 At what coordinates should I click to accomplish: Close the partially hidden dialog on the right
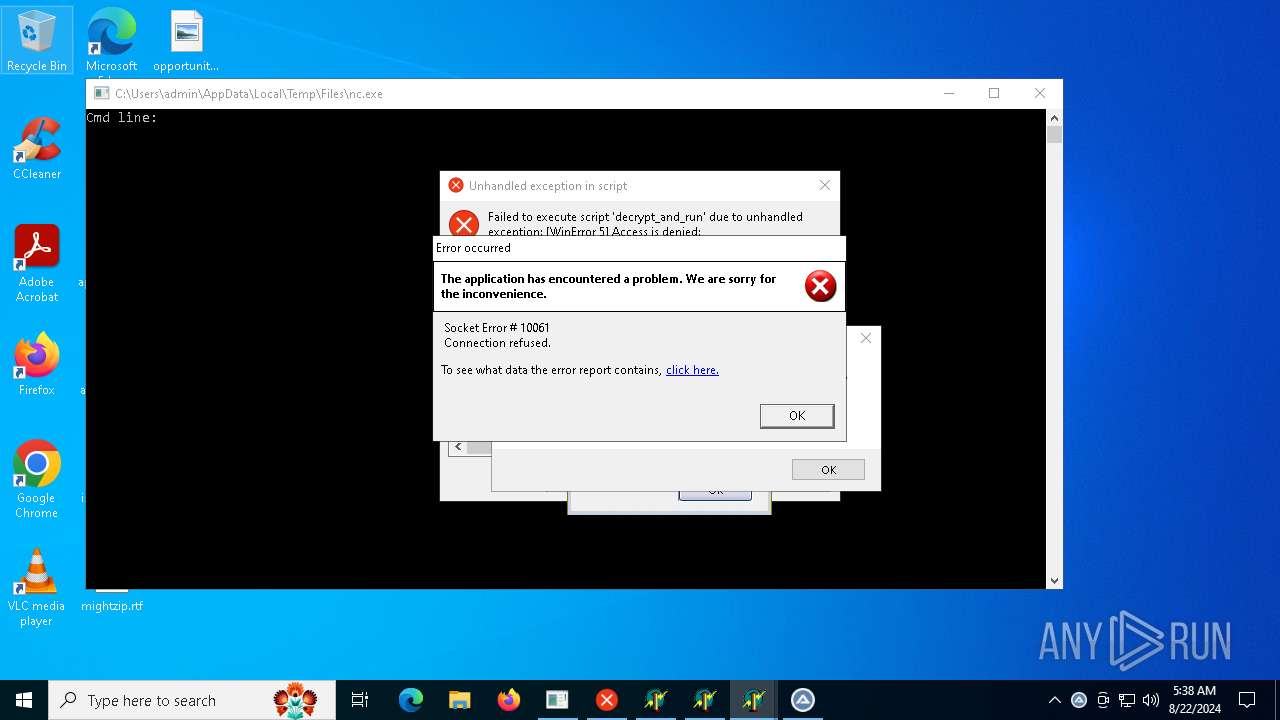866,338
